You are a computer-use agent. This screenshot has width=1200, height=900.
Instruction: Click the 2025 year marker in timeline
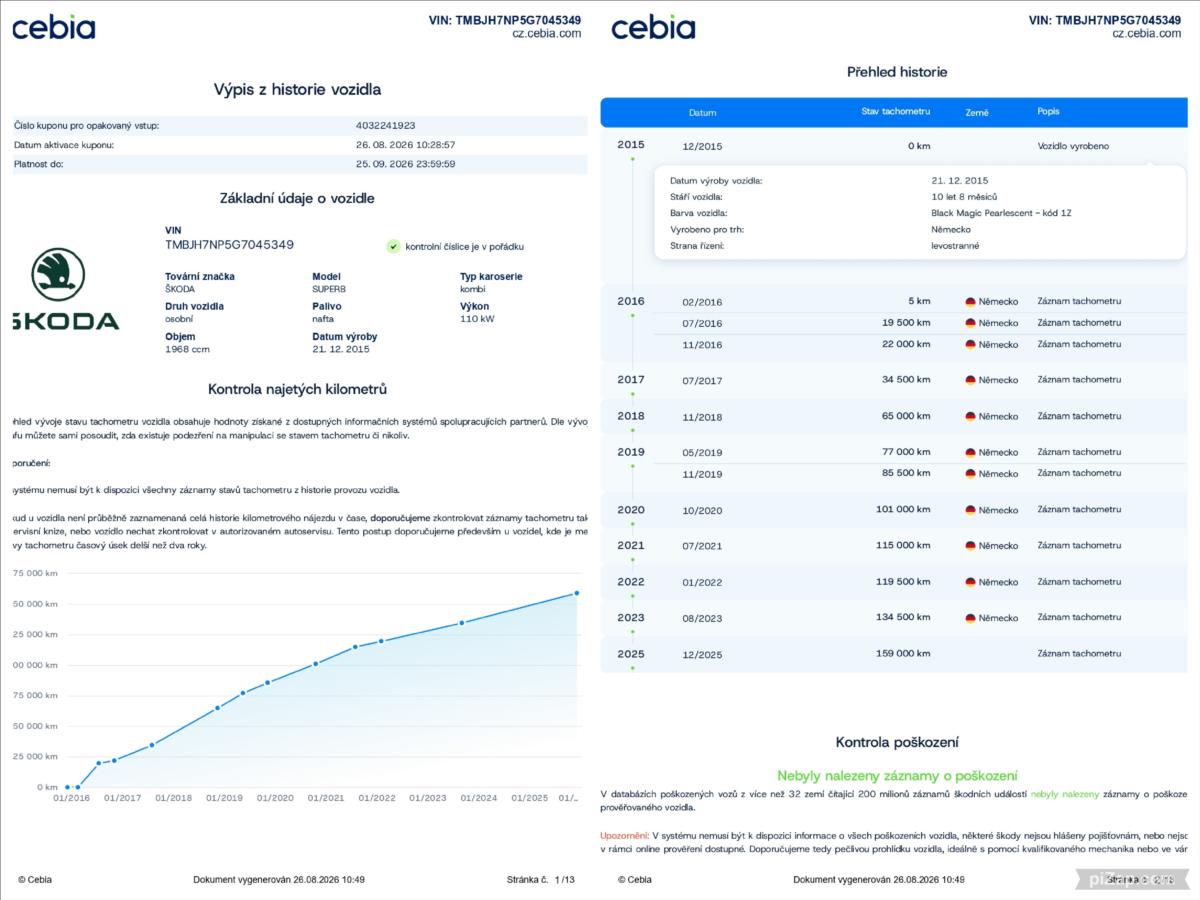[631, 654]
